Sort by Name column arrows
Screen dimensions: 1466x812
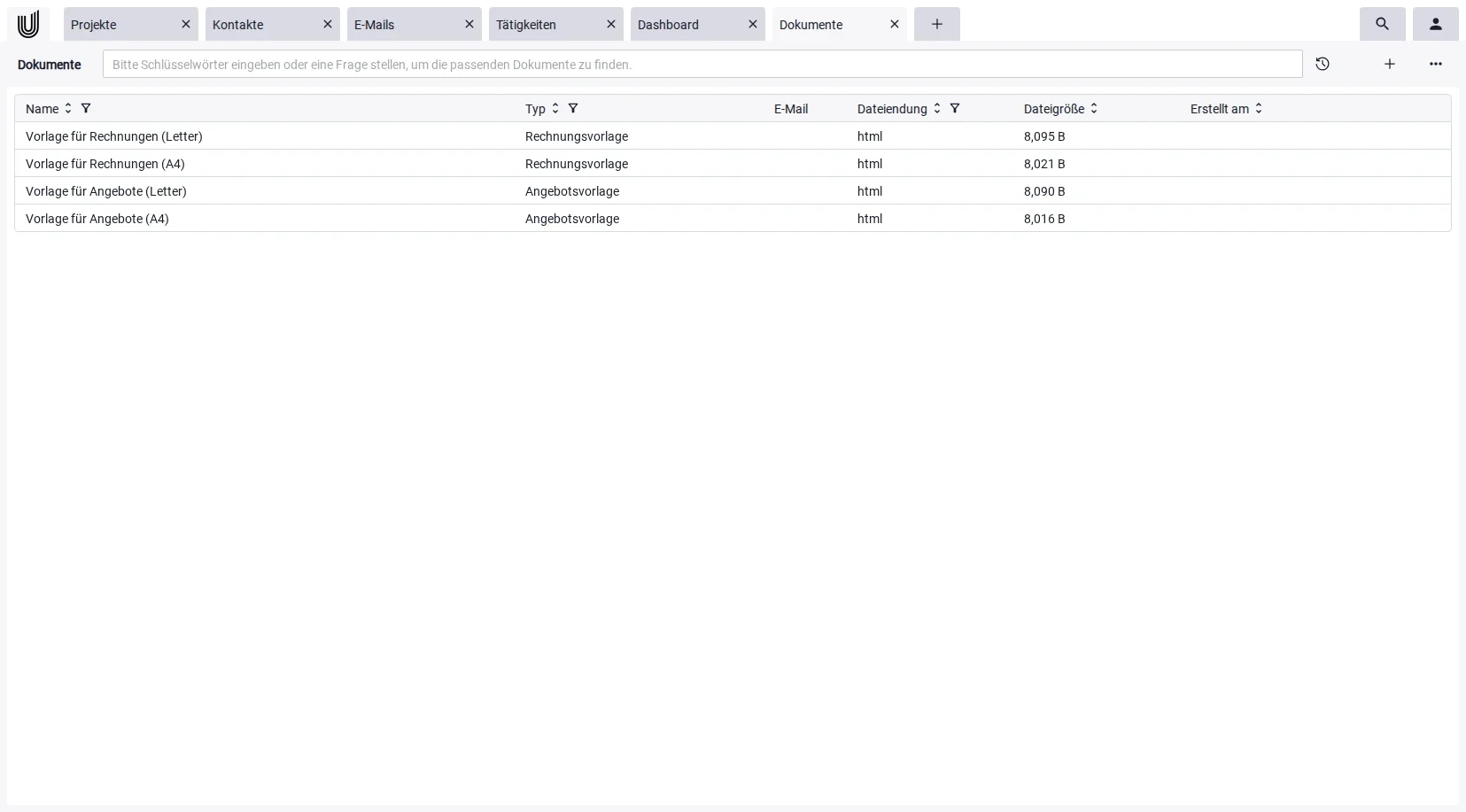point(68,108)
